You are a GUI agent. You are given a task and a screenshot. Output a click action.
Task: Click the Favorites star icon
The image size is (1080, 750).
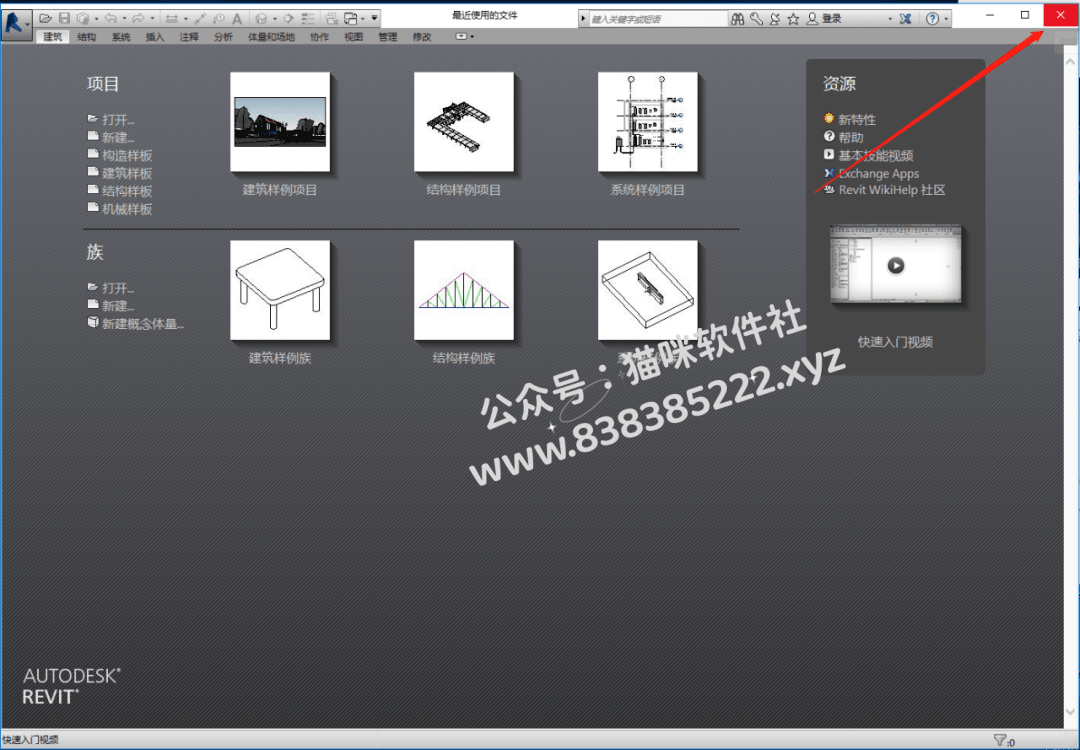click(x=793, y=19)
